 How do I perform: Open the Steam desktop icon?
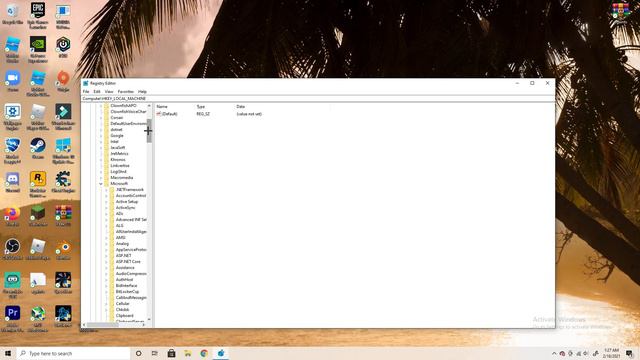tap(38, 148)
